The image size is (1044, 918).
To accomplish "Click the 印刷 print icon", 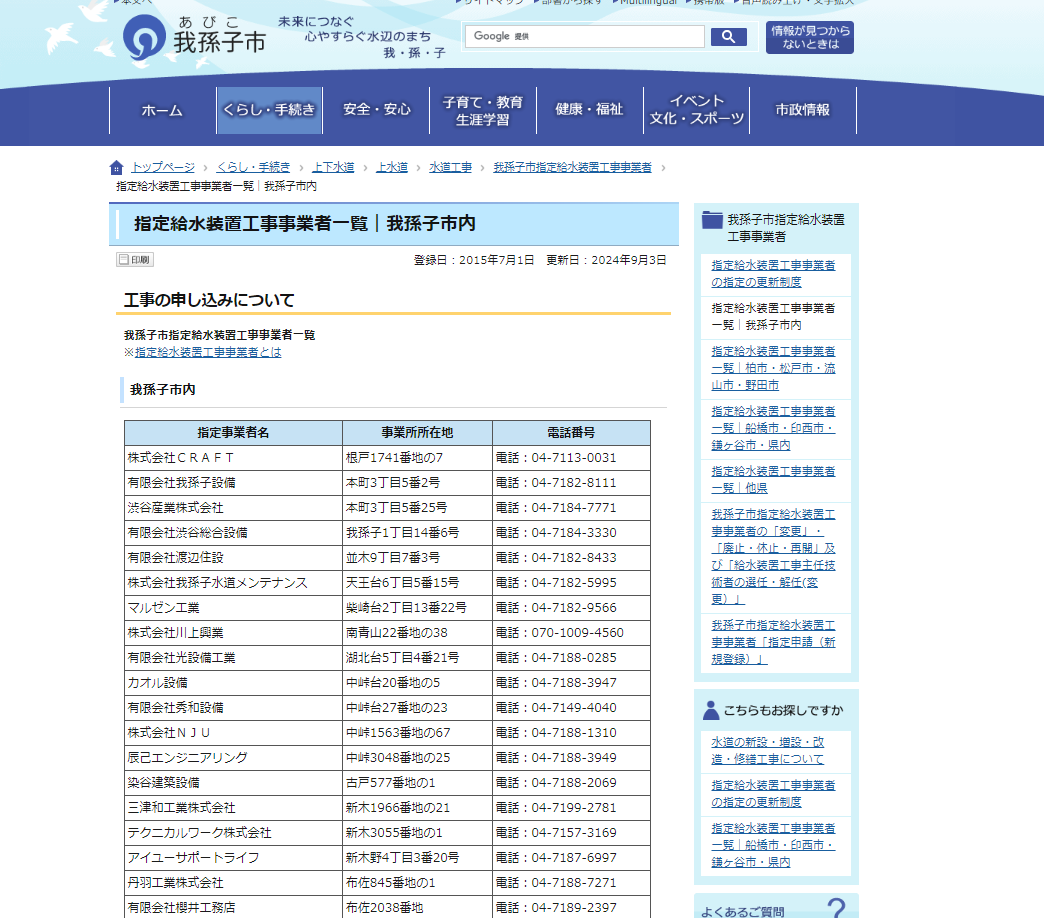I will [x=134, y=260].
